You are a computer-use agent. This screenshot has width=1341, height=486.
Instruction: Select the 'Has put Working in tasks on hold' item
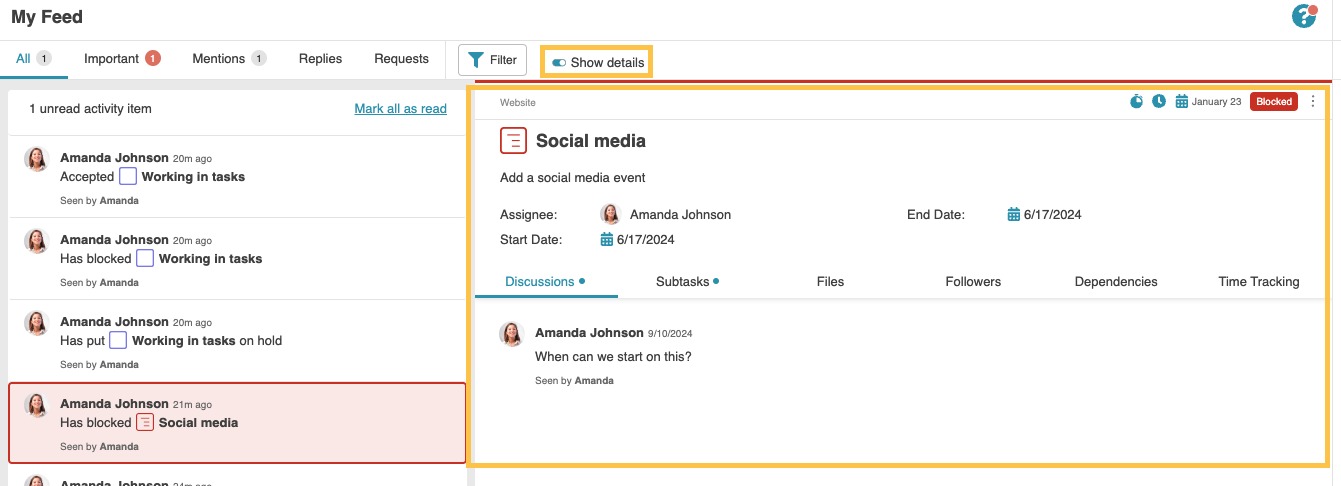tap(237, 341)
